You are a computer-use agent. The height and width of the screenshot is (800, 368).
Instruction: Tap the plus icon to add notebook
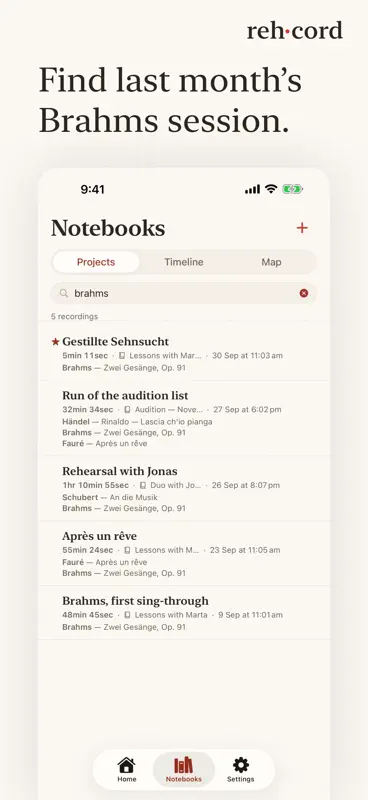302,228
